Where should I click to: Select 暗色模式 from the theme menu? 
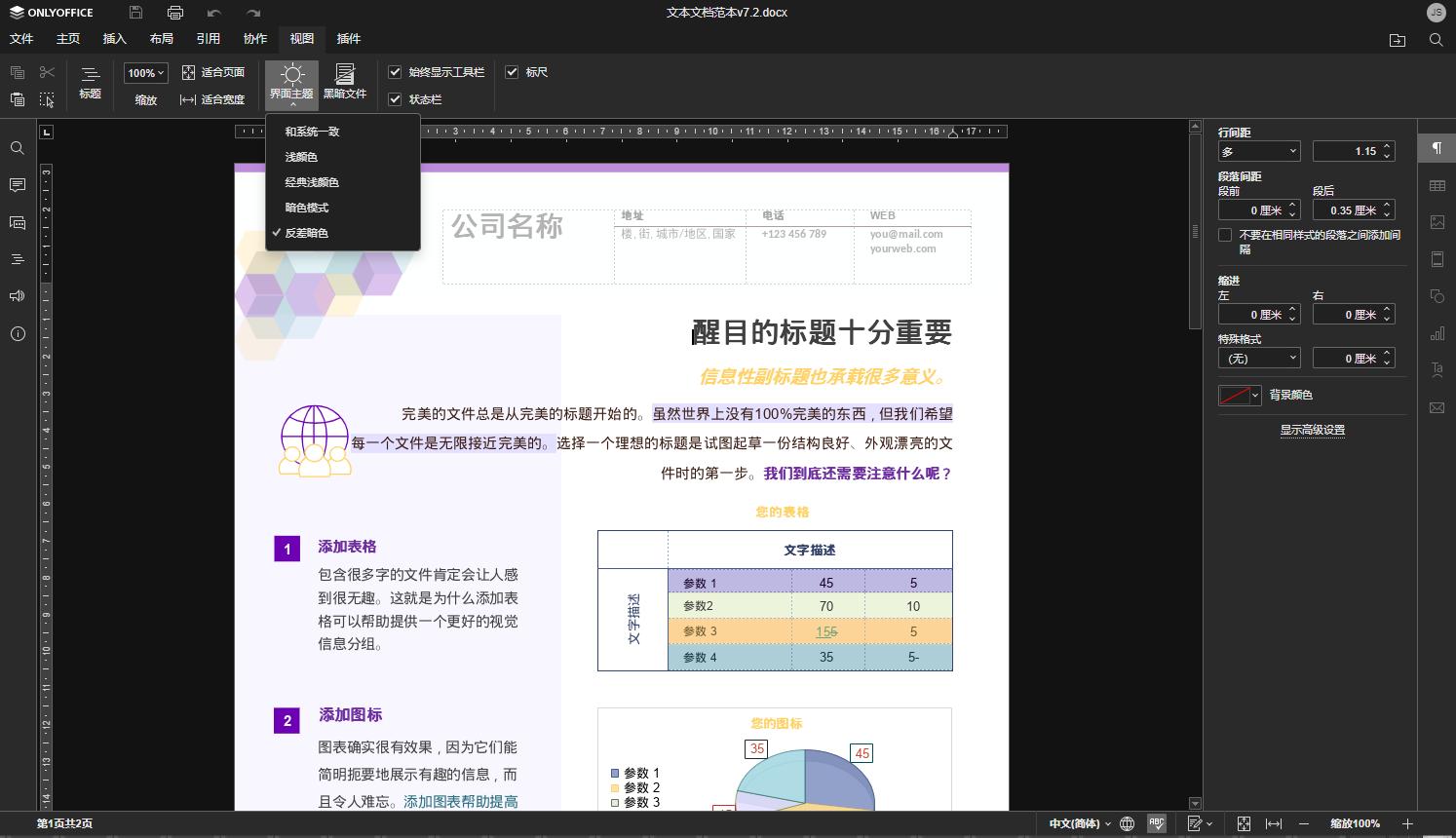[306, 208]
